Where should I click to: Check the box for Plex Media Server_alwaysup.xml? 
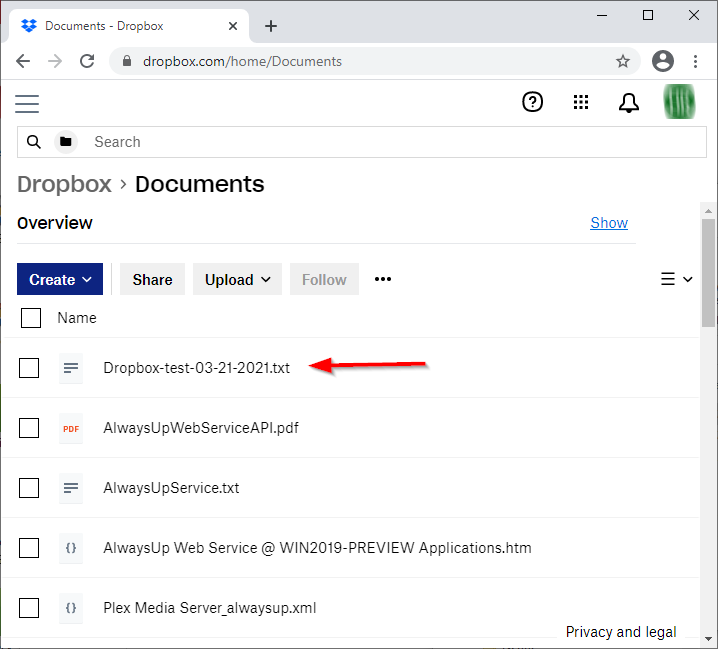[x=29, y=608]
